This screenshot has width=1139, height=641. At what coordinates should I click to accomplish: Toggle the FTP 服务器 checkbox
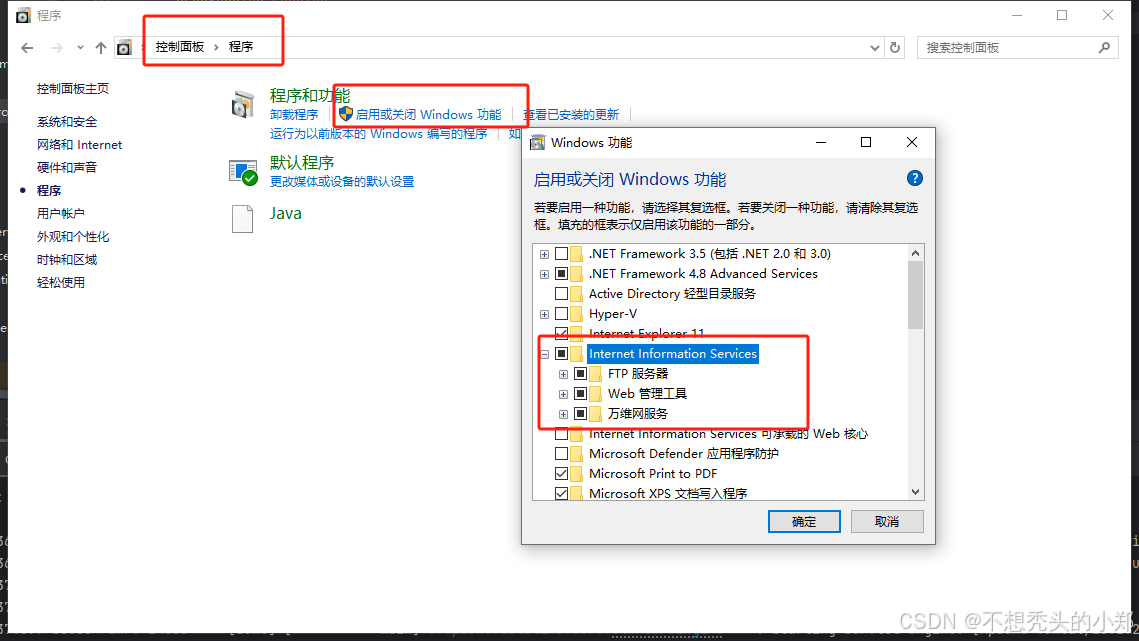pyautogui.click(x=580, y=374)
